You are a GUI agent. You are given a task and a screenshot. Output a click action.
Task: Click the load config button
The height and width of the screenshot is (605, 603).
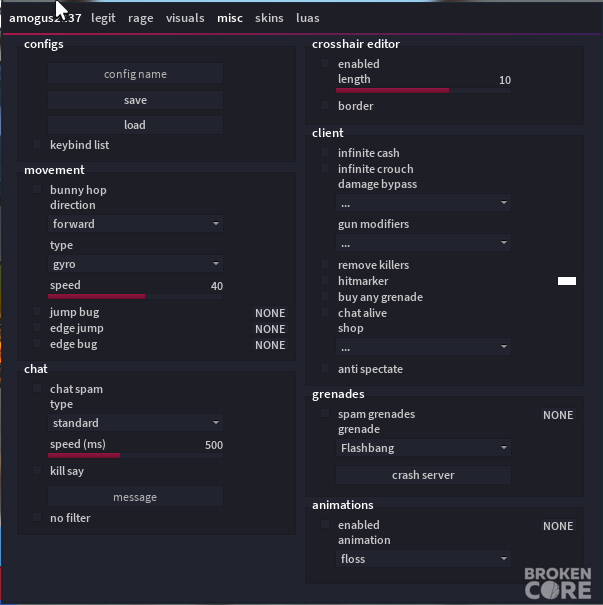pos(135,125)
